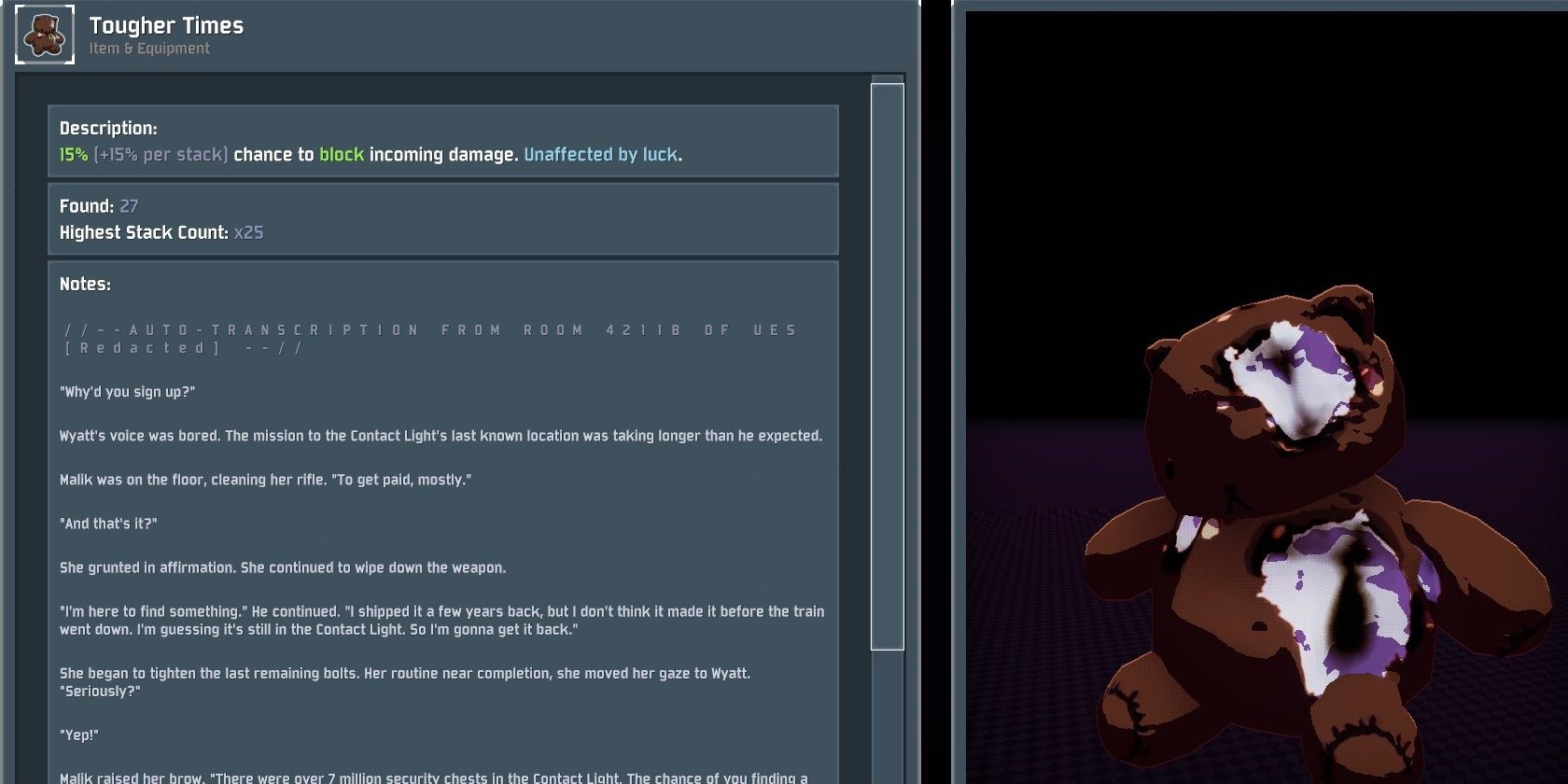Click the Tougher Times title text
Image resolution: width=1568 pixels, height=784 pixels.
click(166, 26)
